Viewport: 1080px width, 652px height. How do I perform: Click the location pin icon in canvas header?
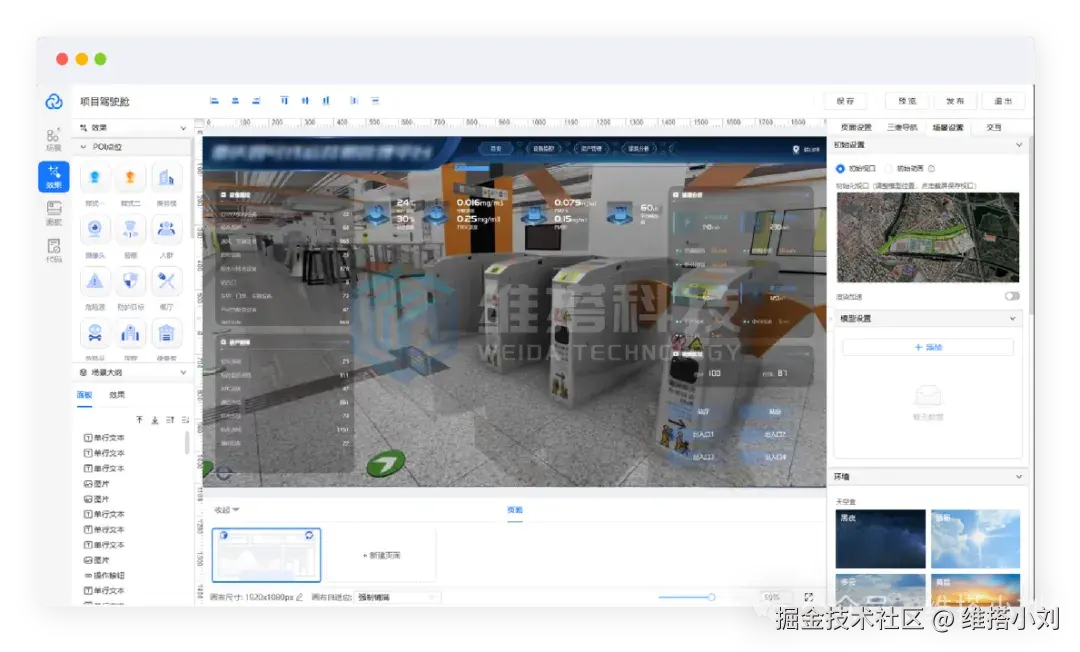(796, 149)
